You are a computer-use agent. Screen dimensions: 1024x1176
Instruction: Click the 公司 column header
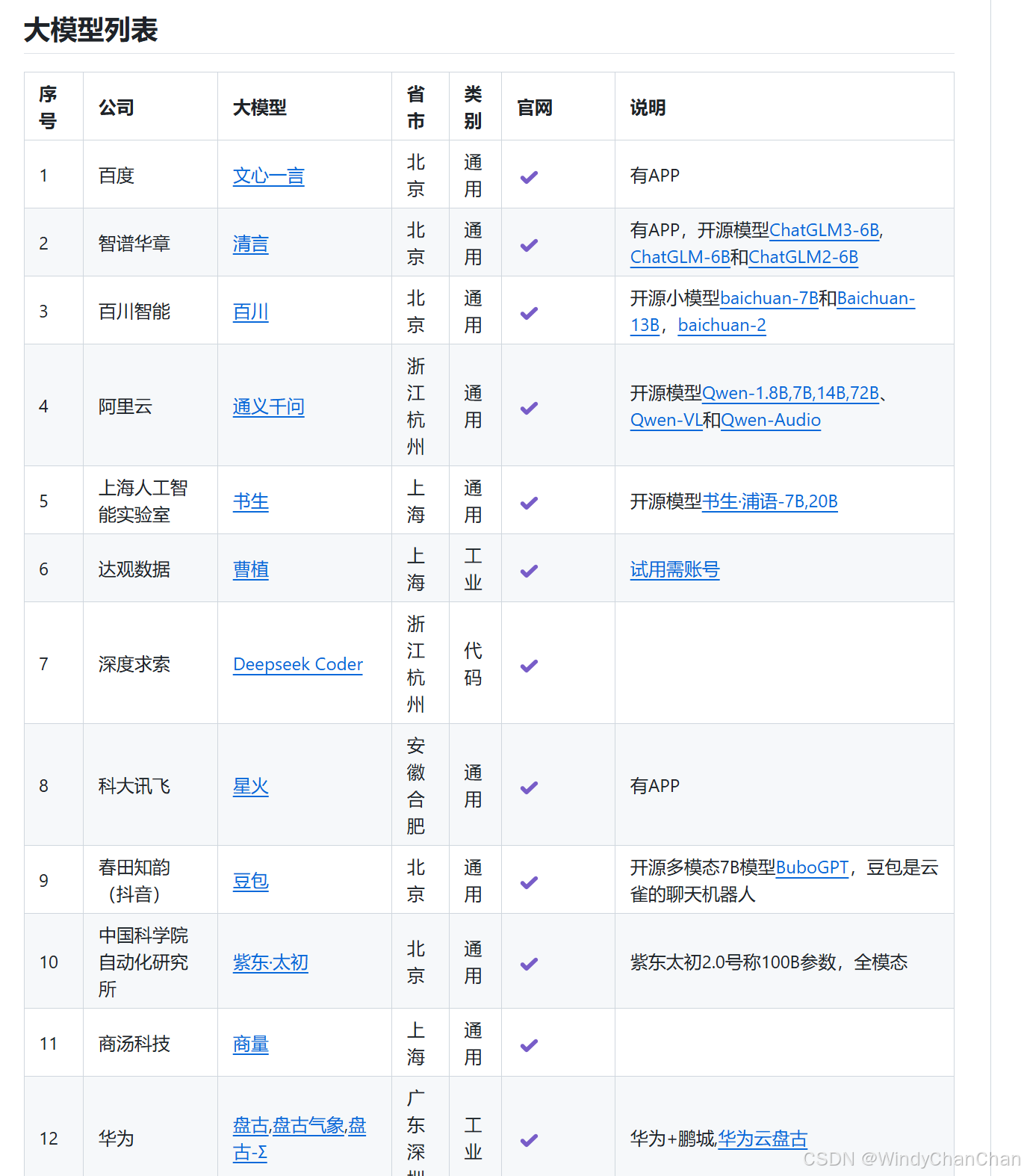click(117, 108)
